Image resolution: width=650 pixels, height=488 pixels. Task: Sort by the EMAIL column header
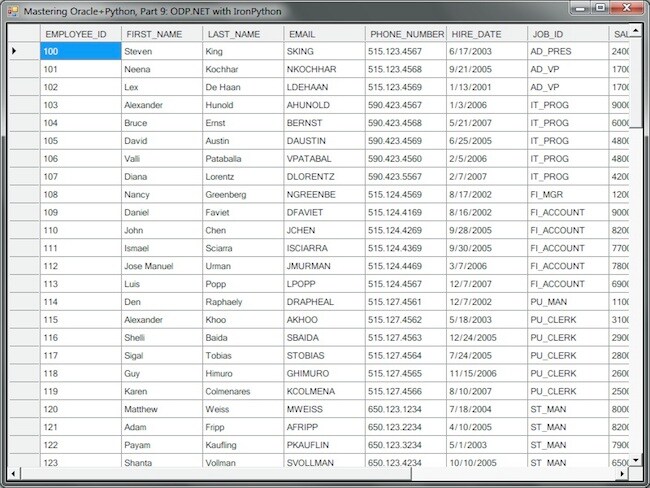coord(325,34)
